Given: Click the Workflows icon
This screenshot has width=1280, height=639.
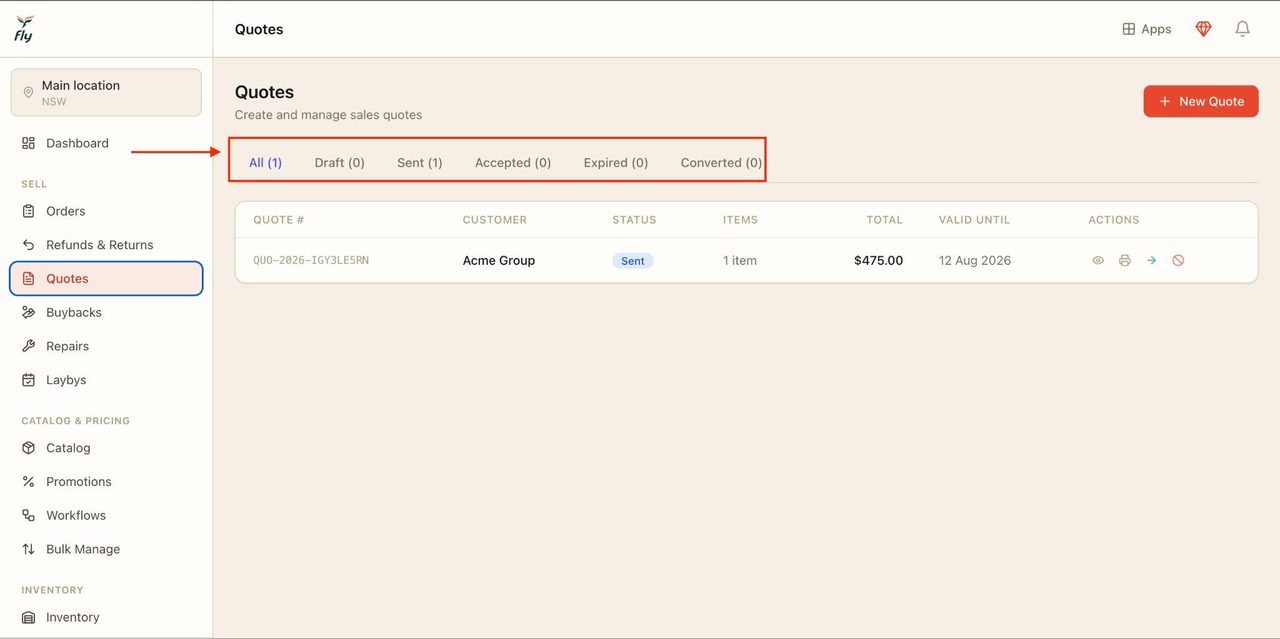Looking at the screenshot, I should [28, 516].
